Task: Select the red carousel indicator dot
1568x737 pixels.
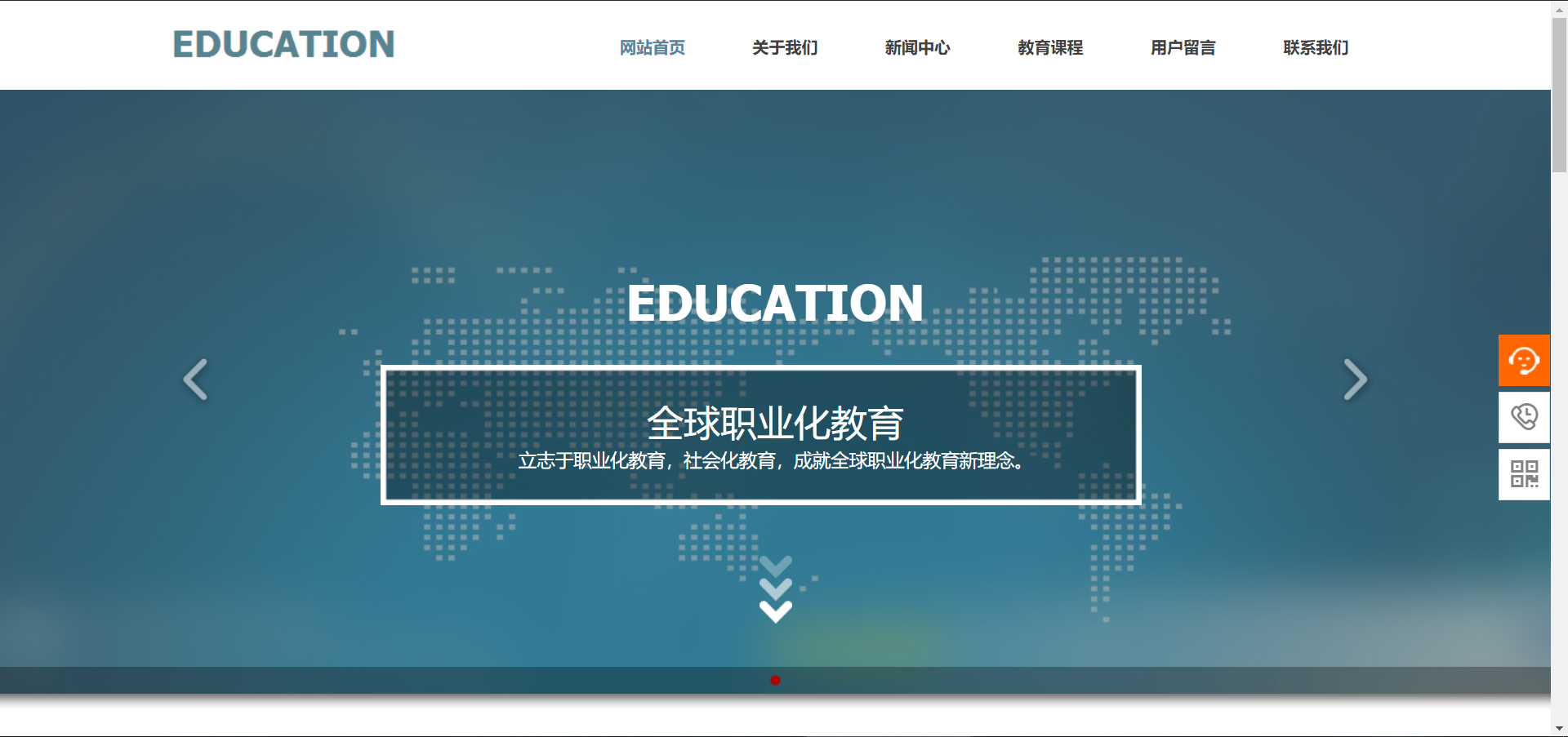Action: point(775,680)
